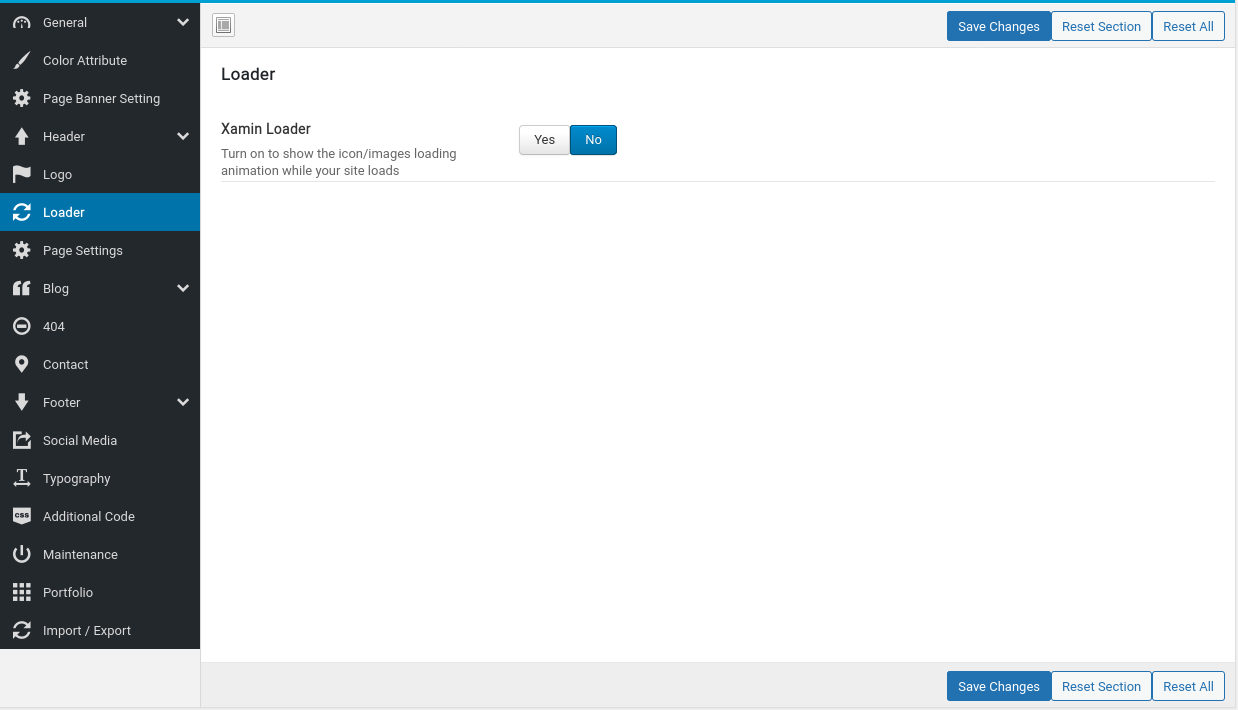Click the bottom Save Changes button
The height and width of the screenshot is (710, 1238).
point(998,686)
